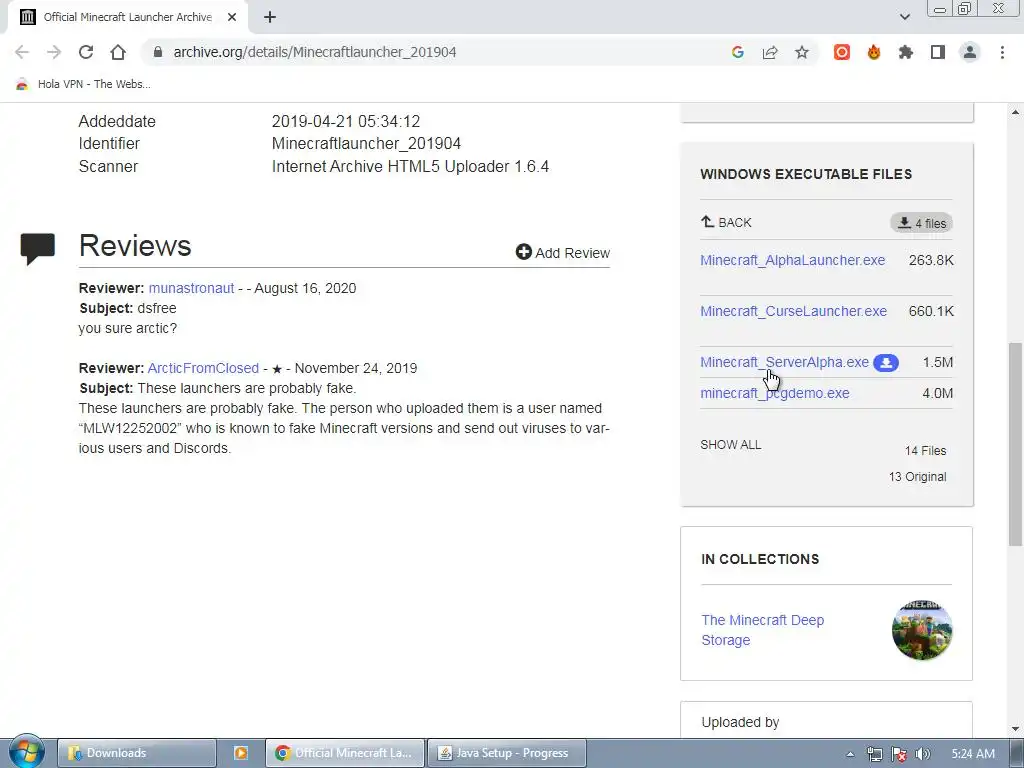Click the scrollbar down arrow

[x=1016, y=729]
